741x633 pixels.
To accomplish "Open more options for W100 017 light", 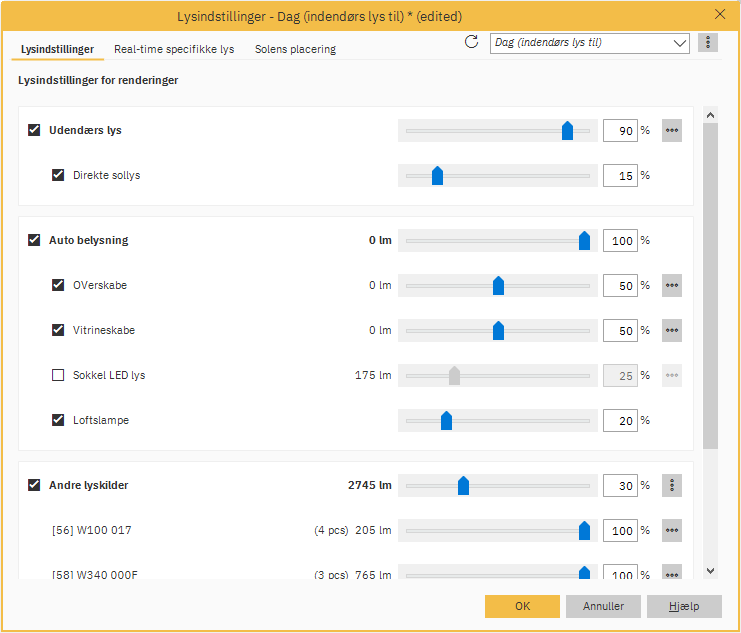I will [672, 530].
